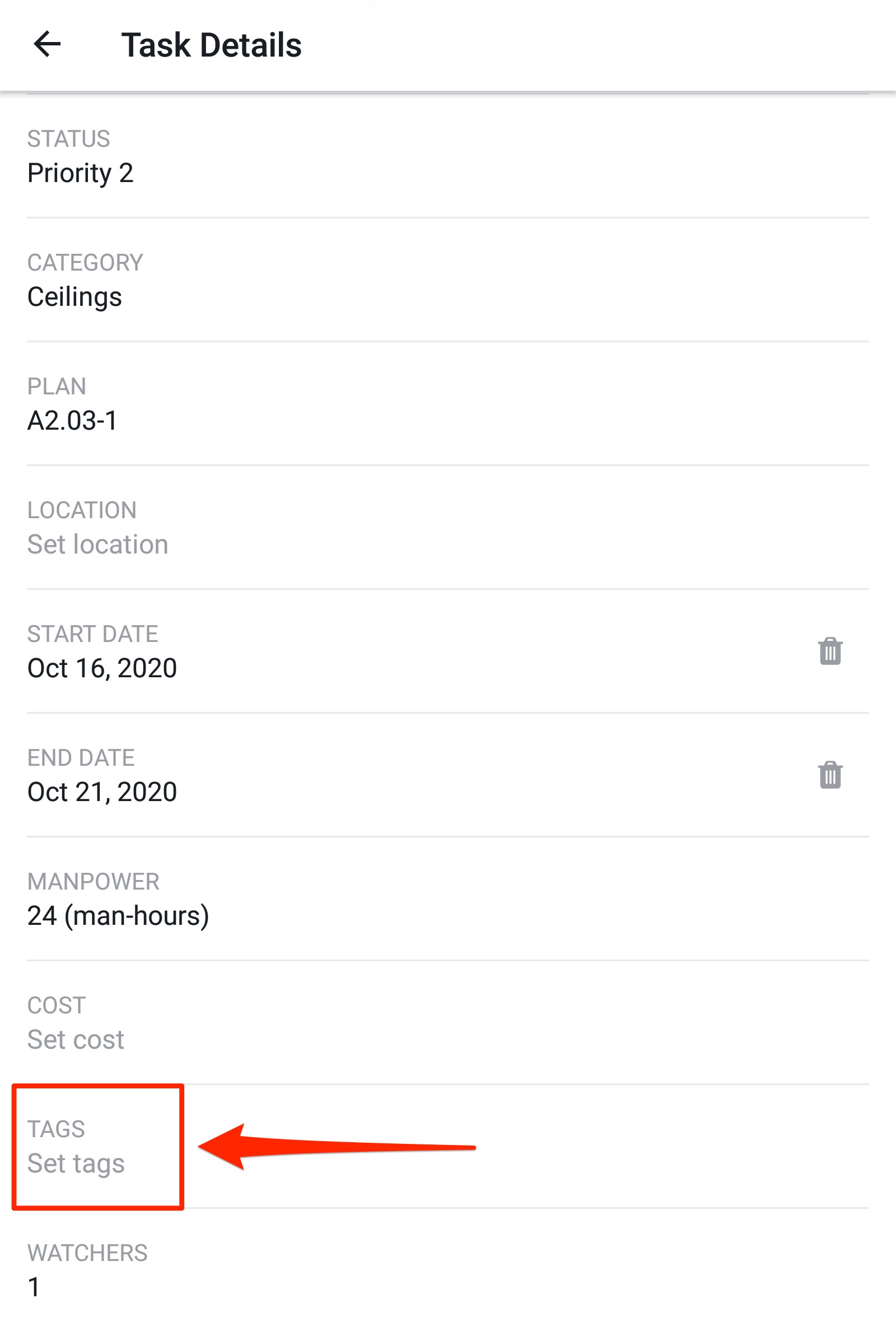
Task: Click the WATCHERS field label
Action: 87,1253
